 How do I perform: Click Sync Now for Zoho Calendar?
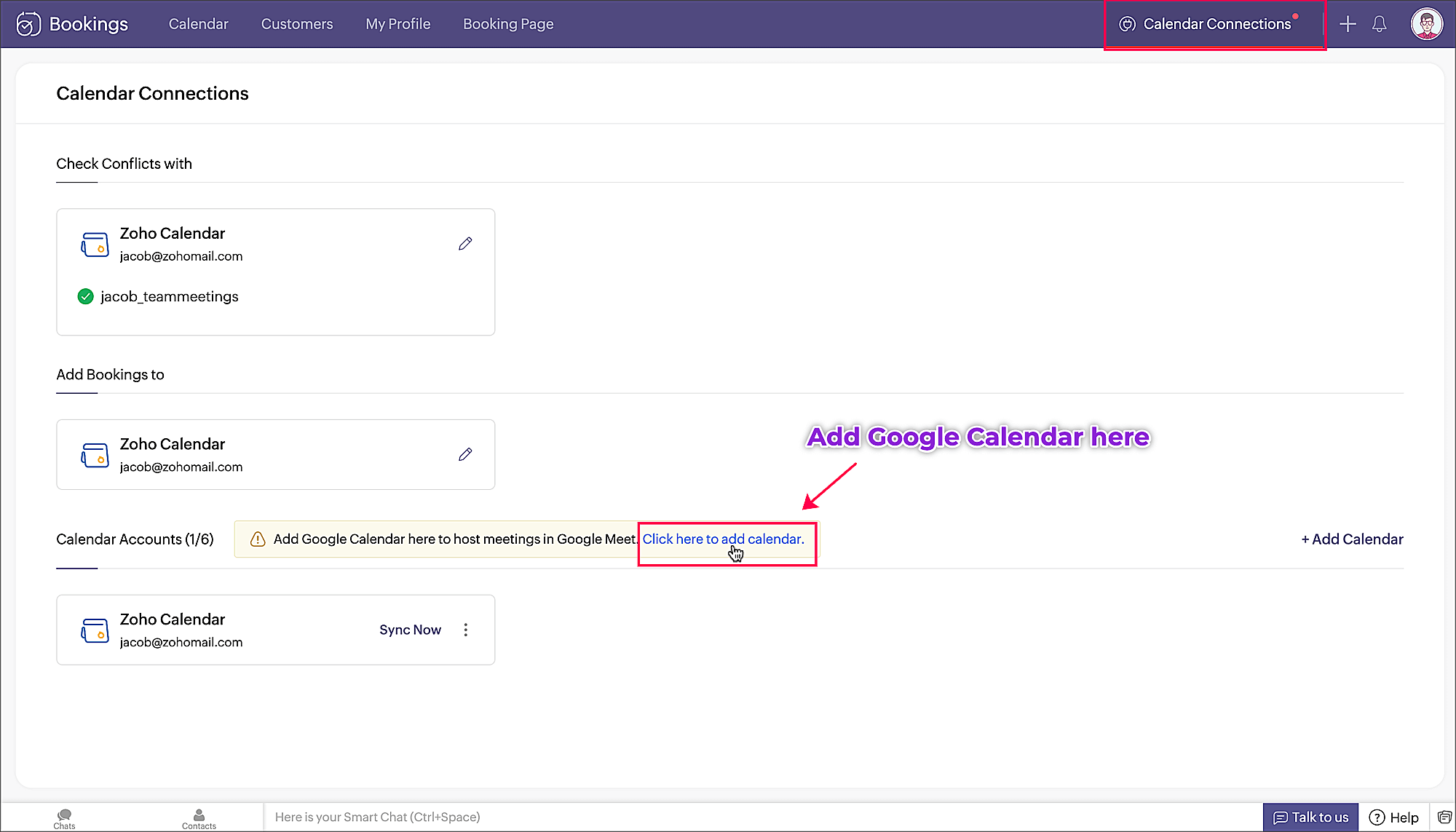click(x=410, y=630)
